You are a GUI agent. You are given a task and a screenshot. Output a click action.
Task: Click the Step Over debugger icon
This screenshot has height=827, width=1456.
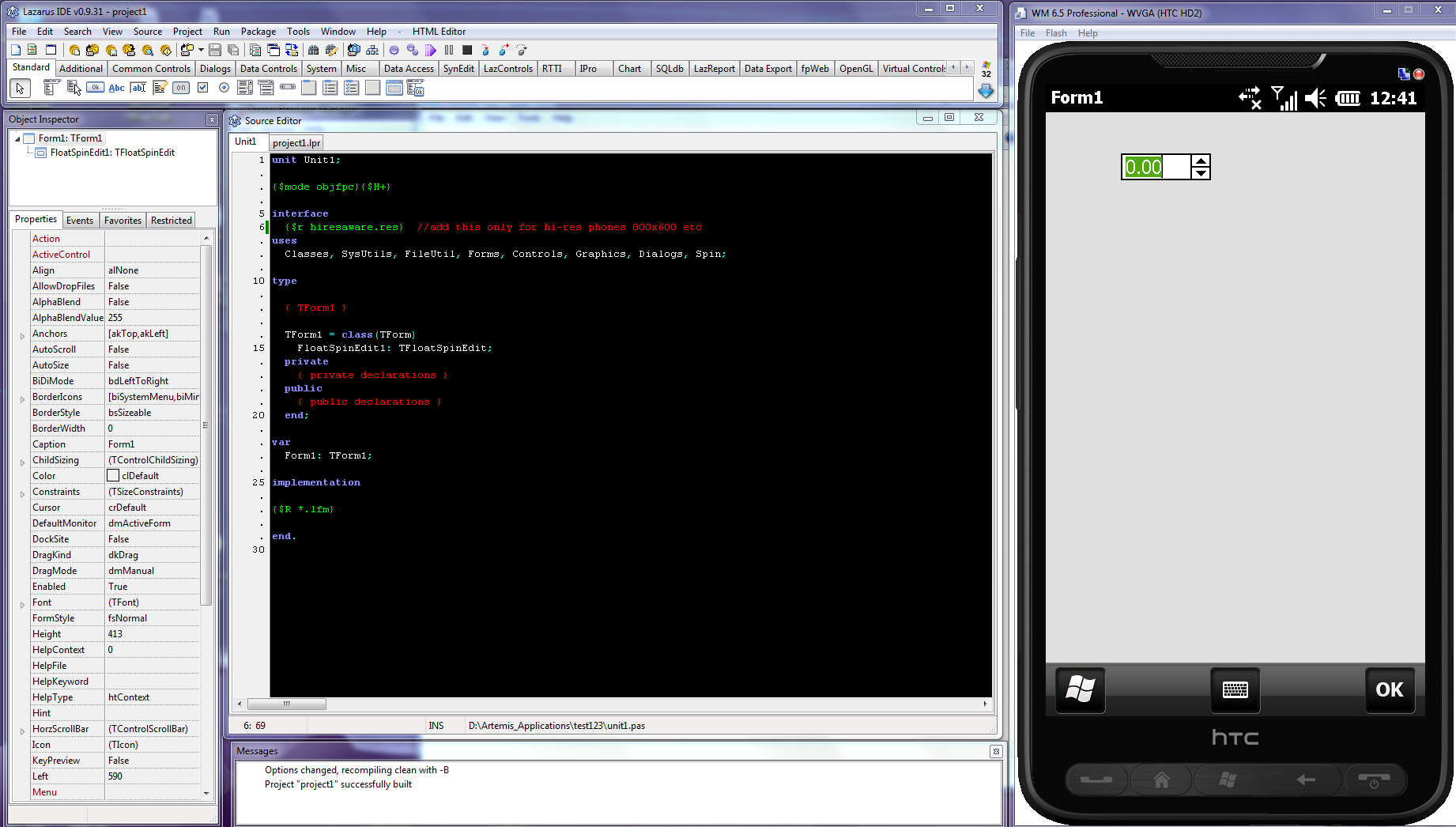[504, 50]
